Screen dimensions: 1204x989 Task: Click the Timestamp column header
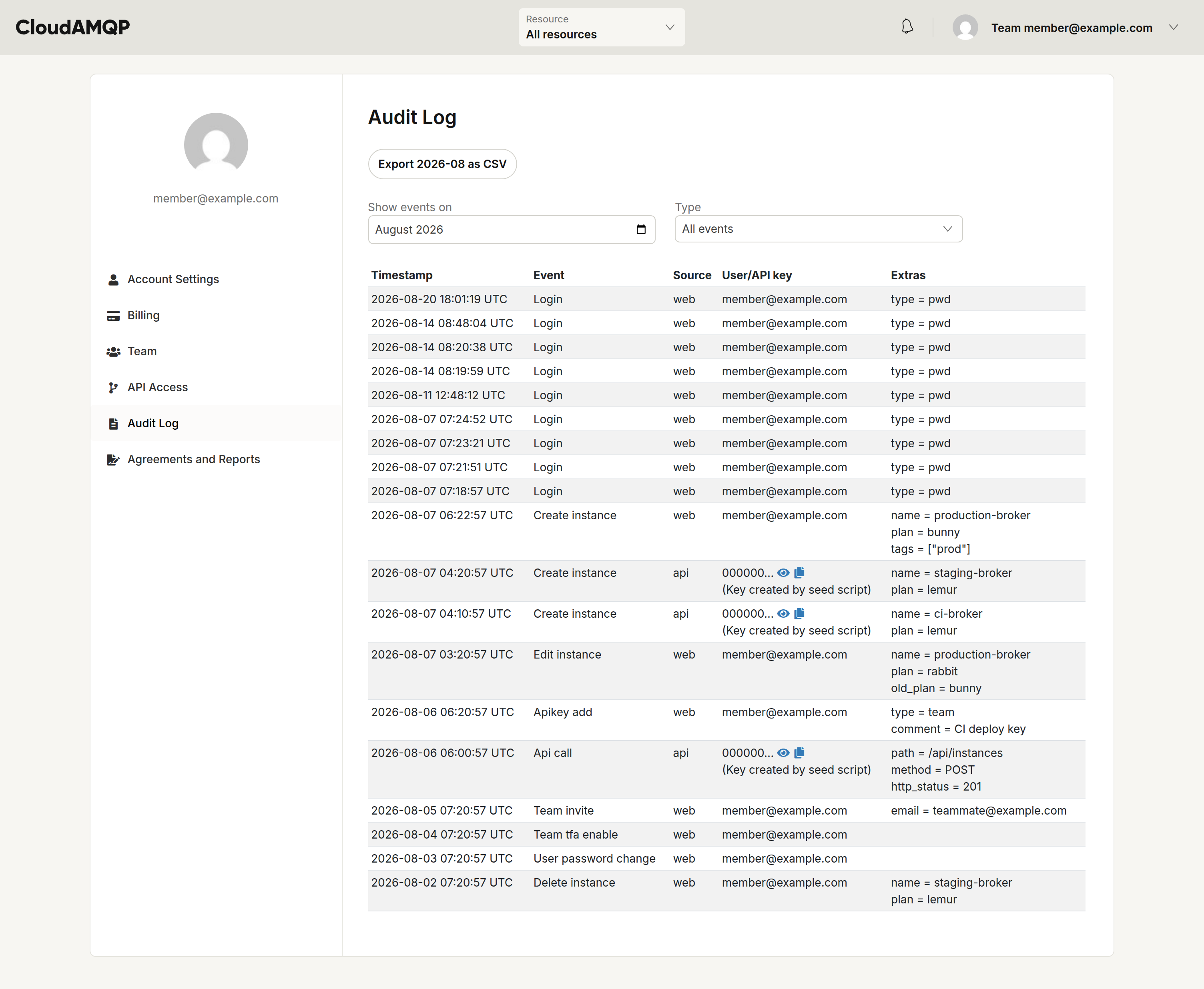[402, 275]
